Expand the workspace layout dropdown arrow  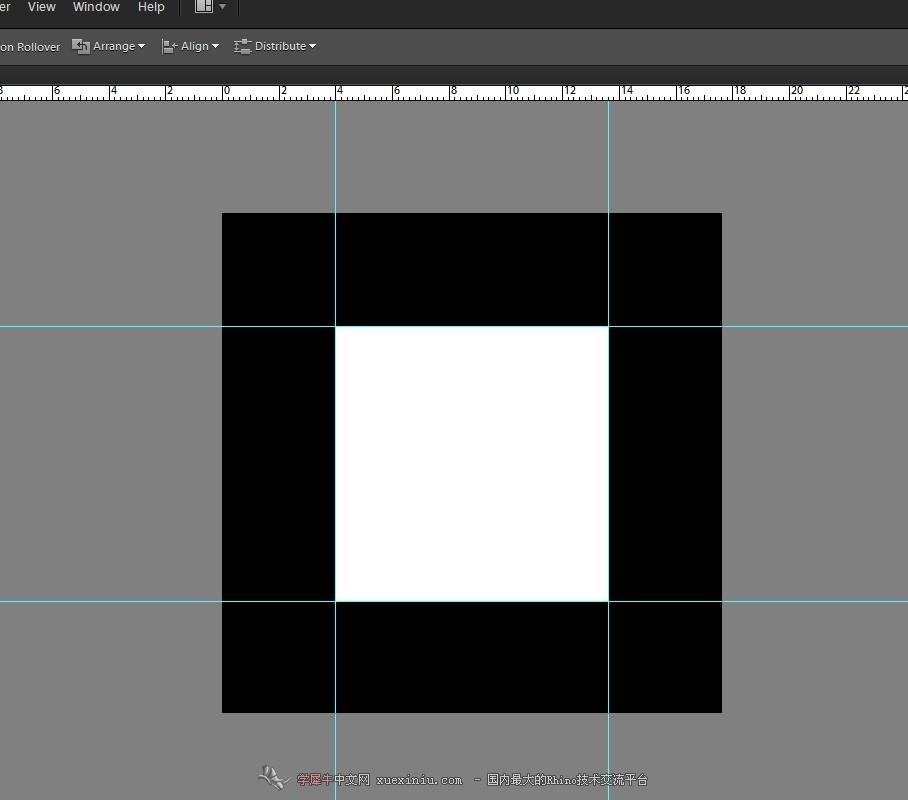point(222,6)
